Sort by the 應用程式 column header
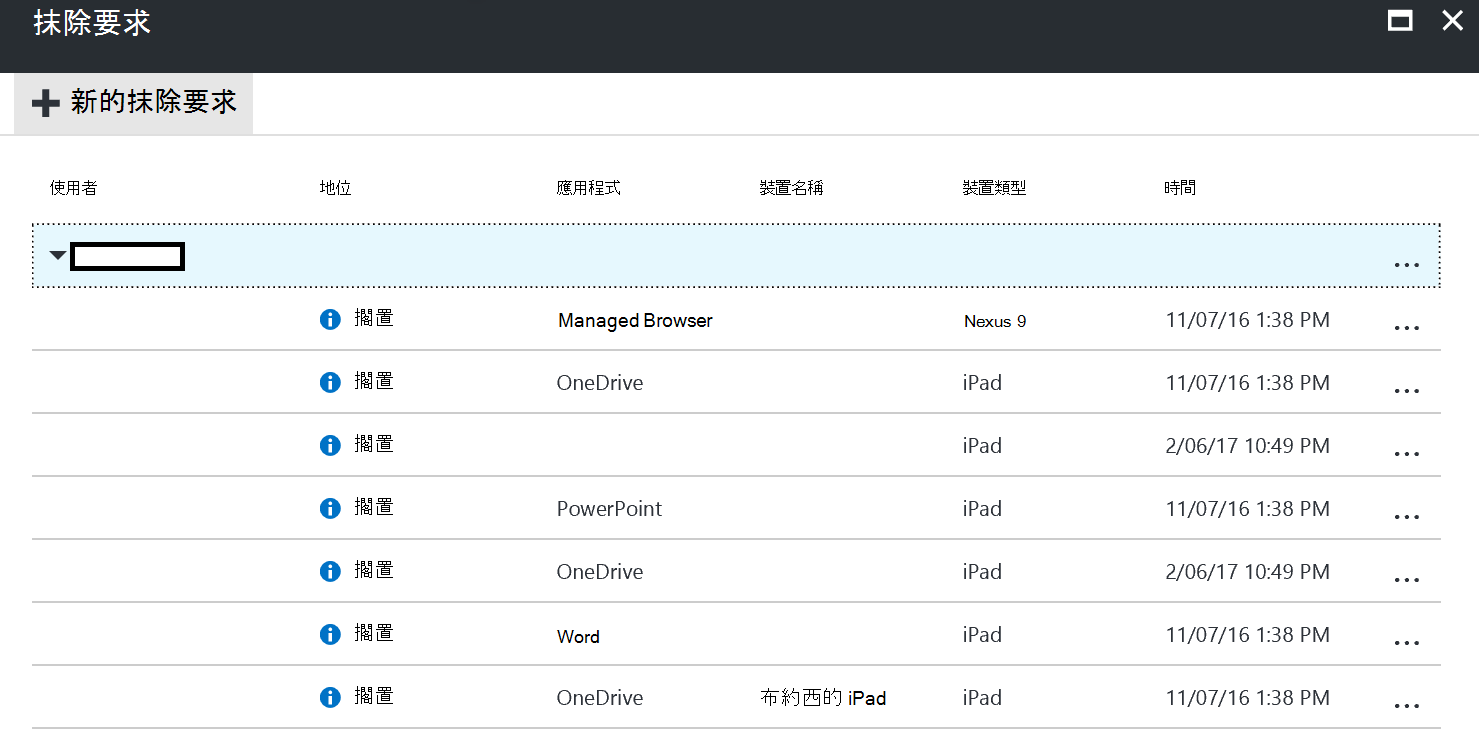The image size is (1479, 739). click(x=589, y=188)
